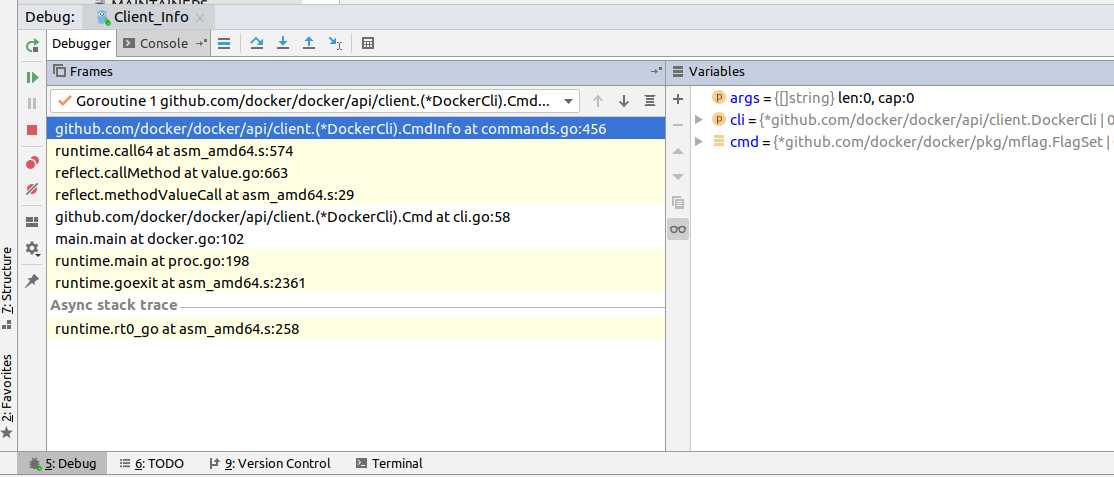Open the 7: Structure side panel
The height and width of the screenshot is (477, 1114).
7,287
